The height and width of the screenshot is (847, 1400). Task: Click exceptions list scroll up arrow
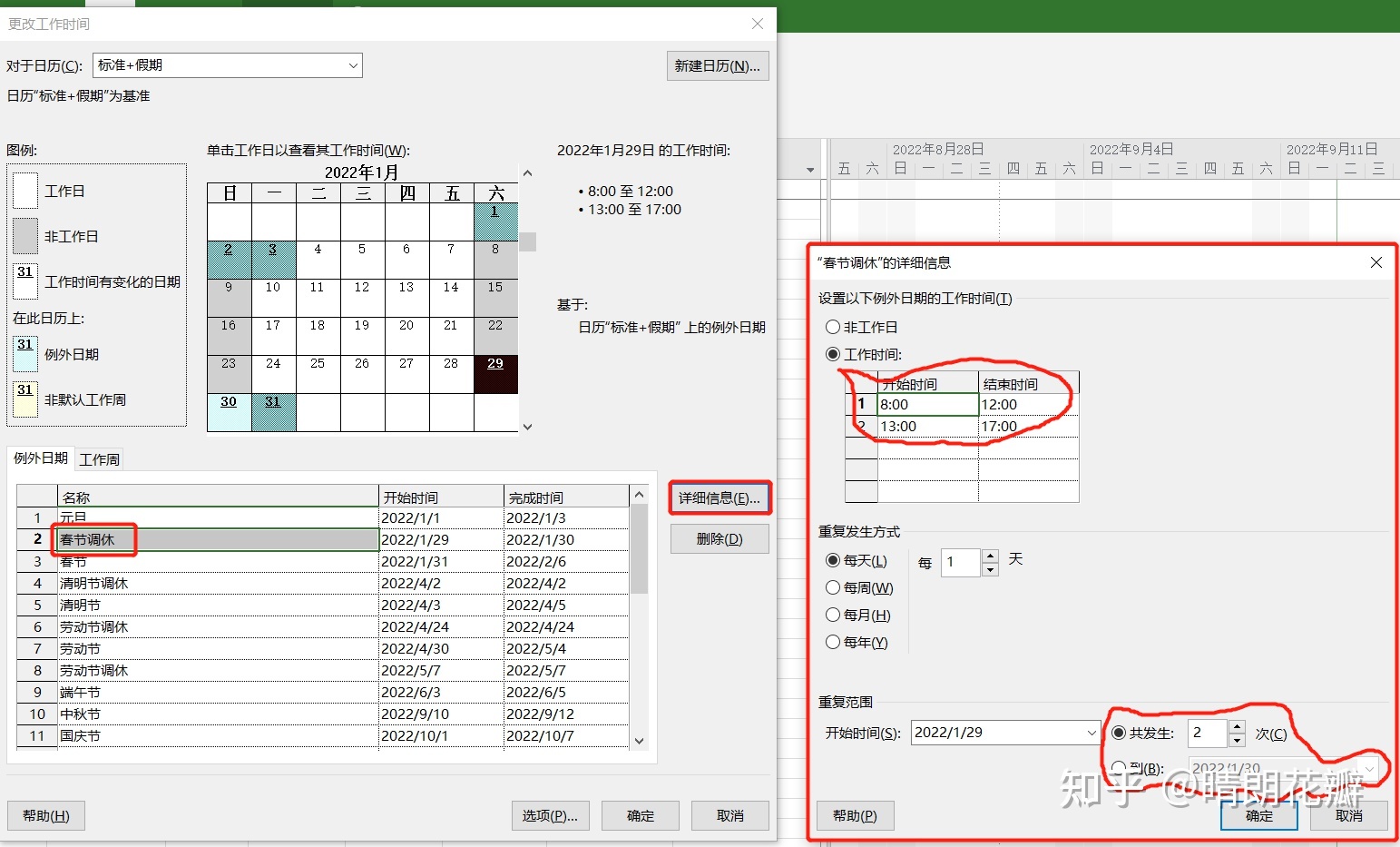click(x=639, y=495)
